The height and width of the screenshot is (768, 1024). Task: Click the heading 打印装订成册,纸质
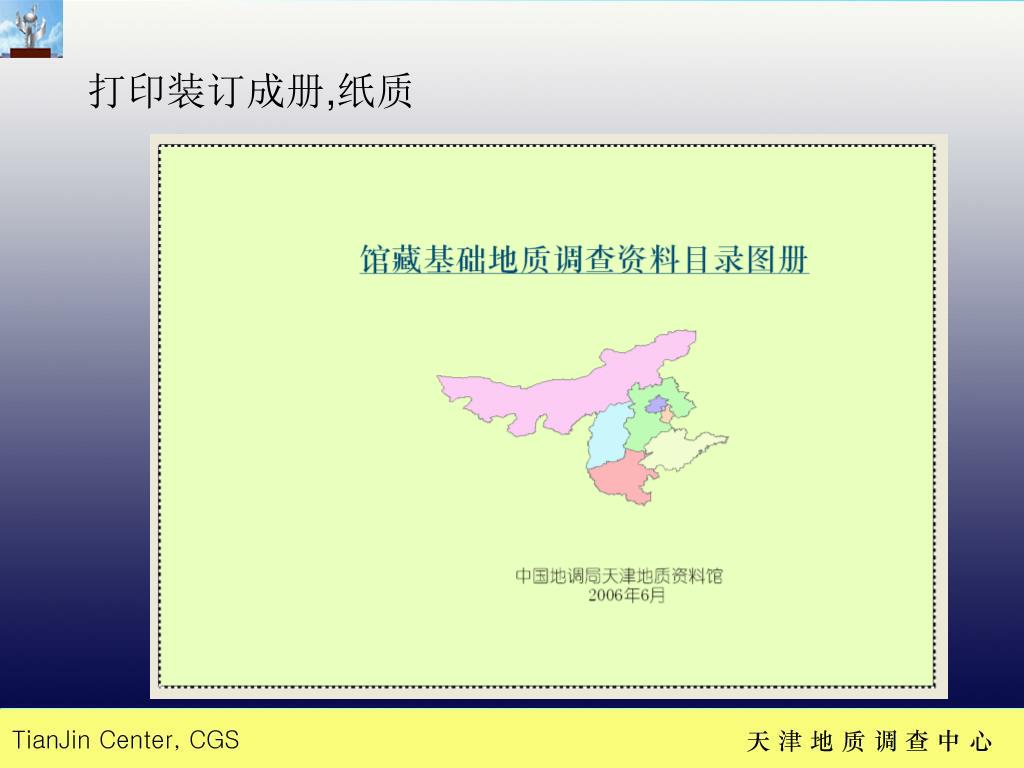coord(250,91)
